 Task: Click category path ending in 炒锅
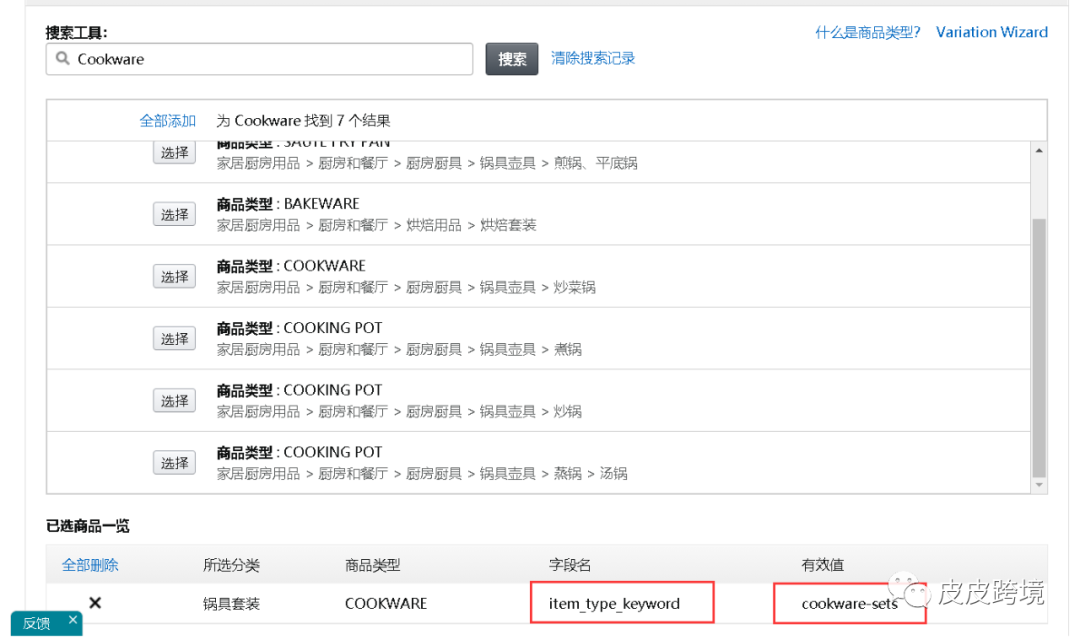click(399, 411)
